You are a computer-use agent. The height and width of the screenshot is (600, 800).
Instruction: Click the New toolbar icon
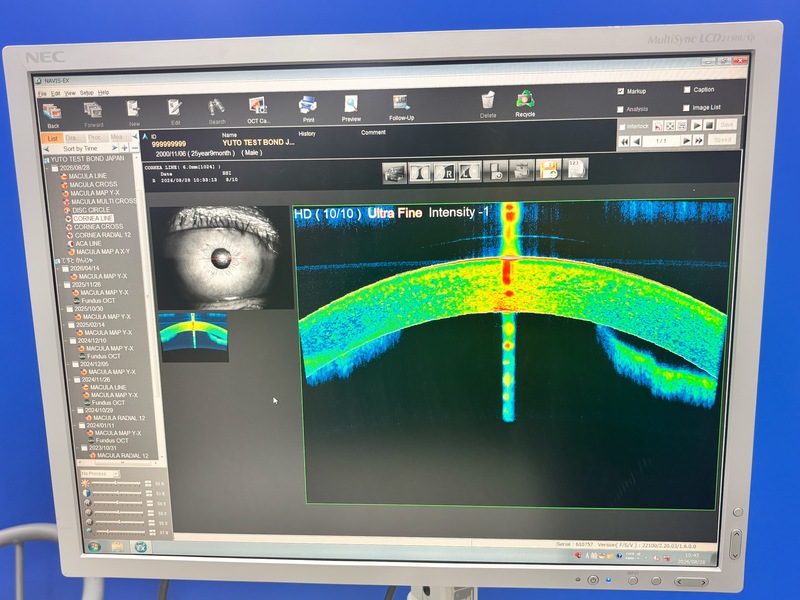tap(133, 109)
